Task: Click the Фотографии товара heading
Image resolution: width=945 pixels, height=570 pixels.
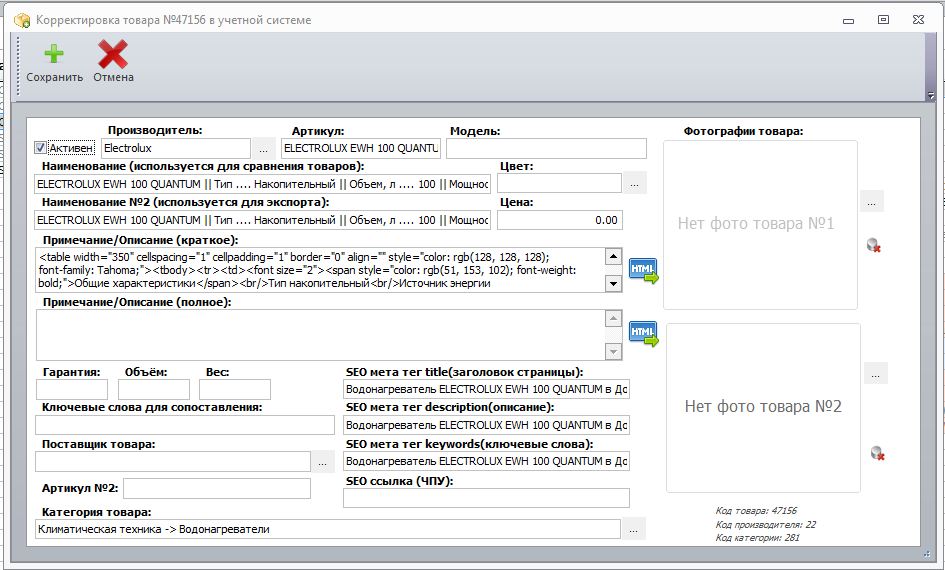Action: pyautogui.click(x=743, y=131)
